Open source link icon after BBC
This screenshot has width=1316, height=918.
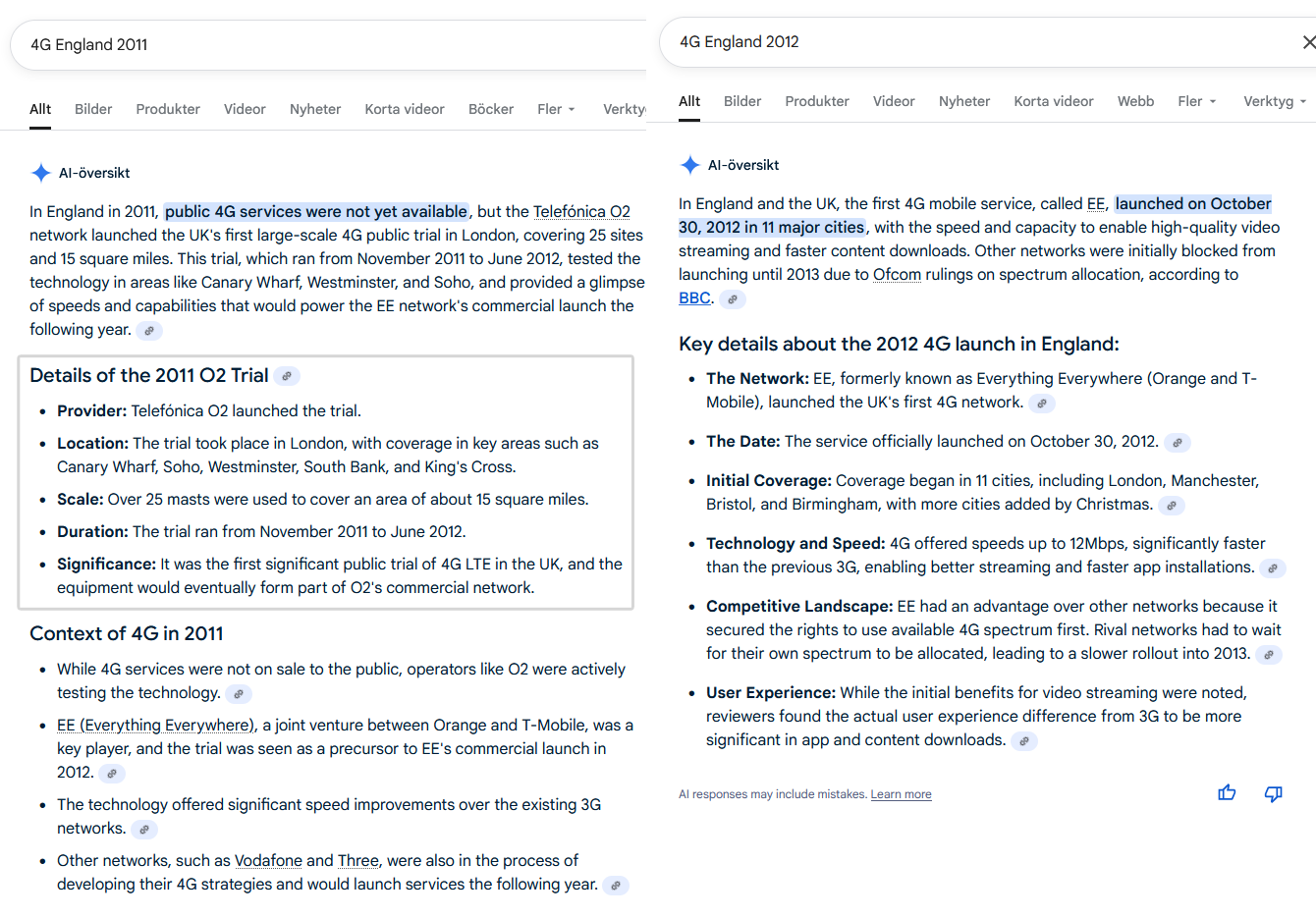coord(733,299)
